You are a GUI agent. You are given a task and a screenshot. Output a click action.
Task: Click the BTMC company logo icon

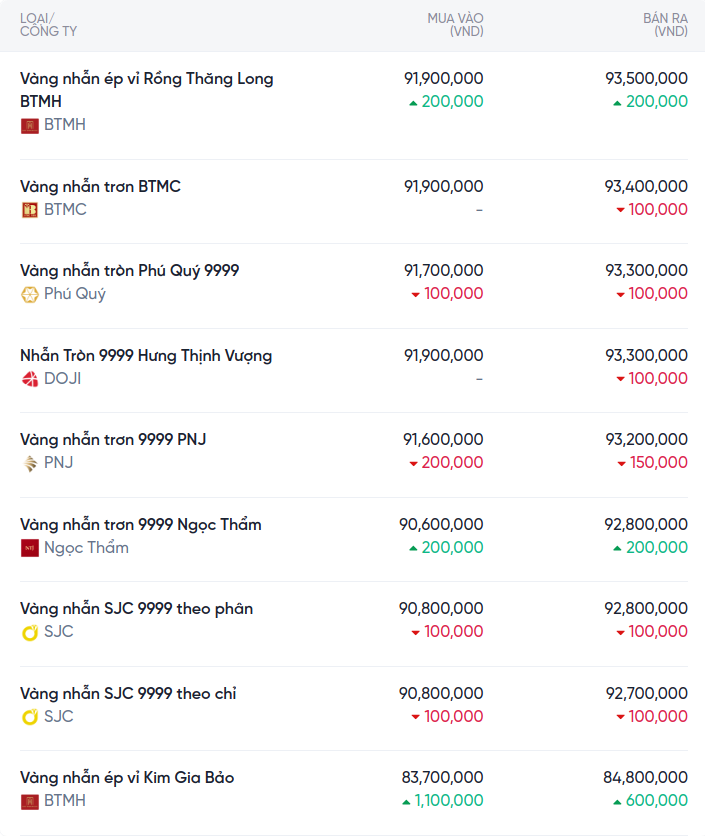pyautogui.click(x=29, y=209)
